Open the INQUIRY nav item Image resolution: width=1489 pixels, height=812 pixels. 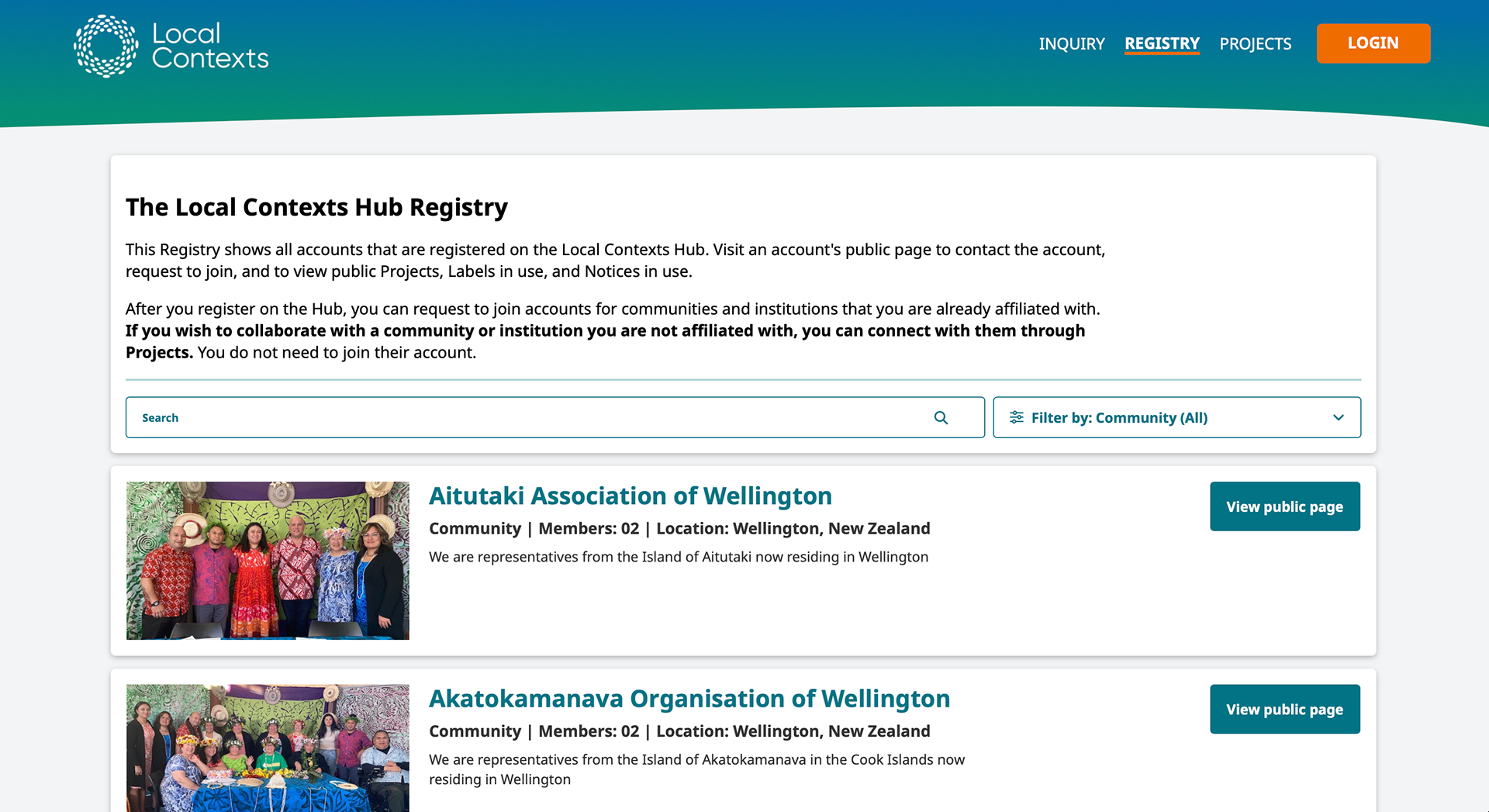pyautogui.click(x=1072, y=44)
